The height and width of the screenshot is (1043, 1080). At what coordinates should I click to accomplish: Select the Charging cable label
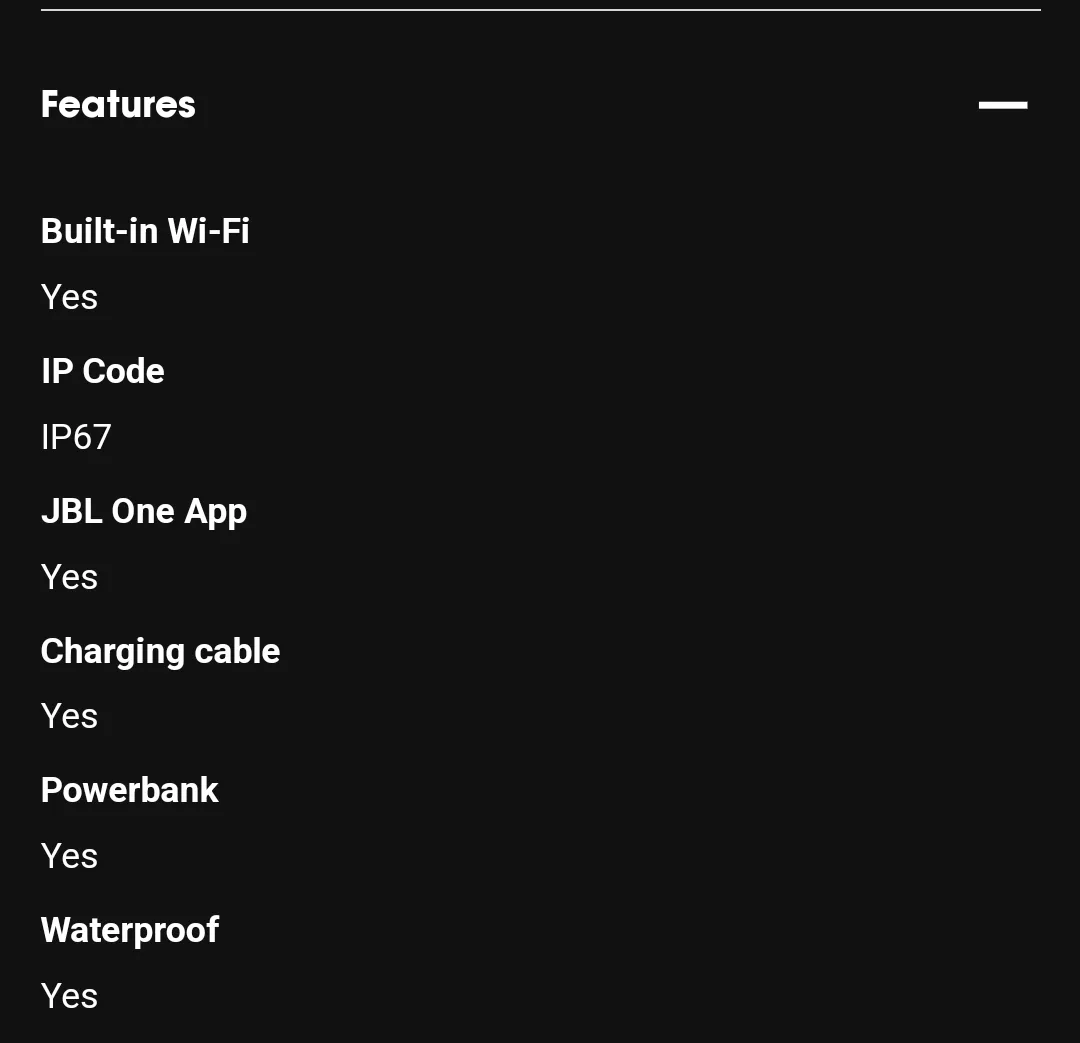[160, 652]
